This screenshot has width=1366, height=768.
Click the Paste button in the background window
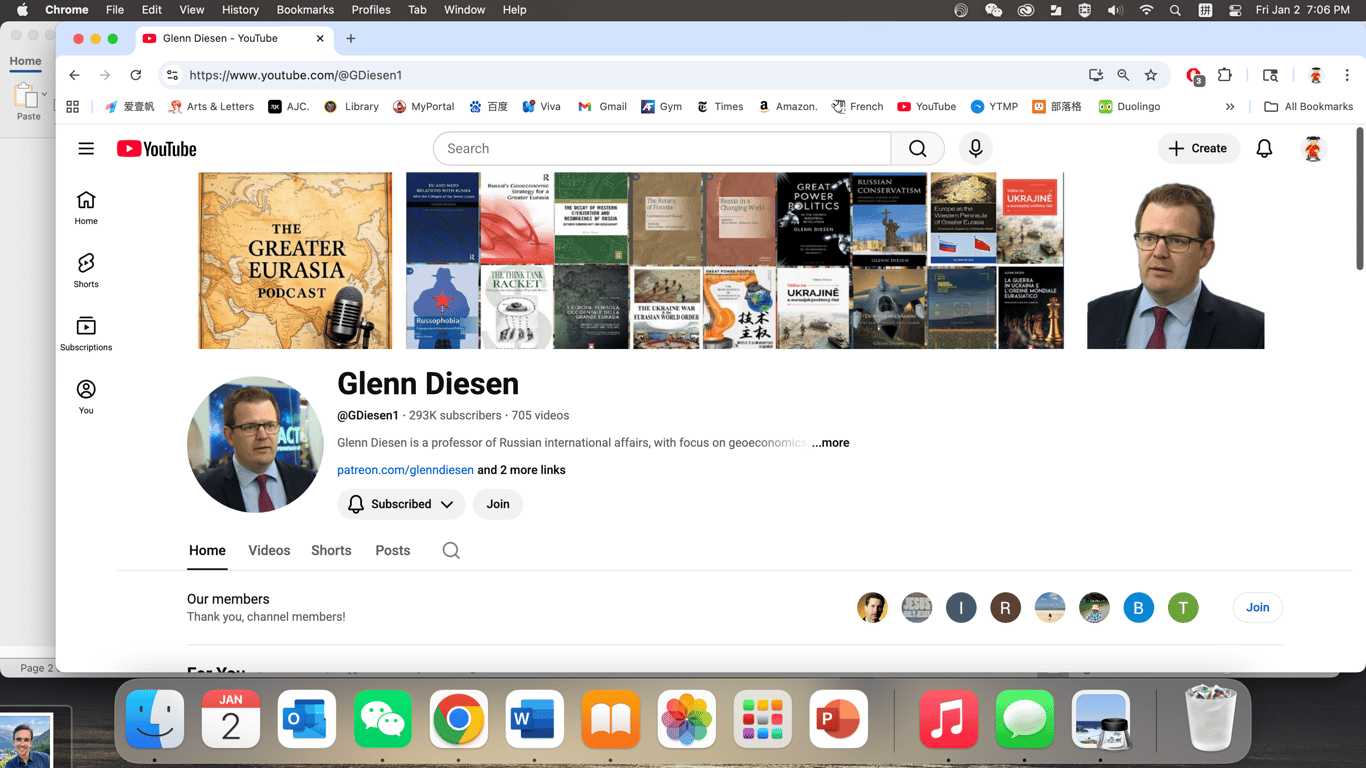point(27,103)
